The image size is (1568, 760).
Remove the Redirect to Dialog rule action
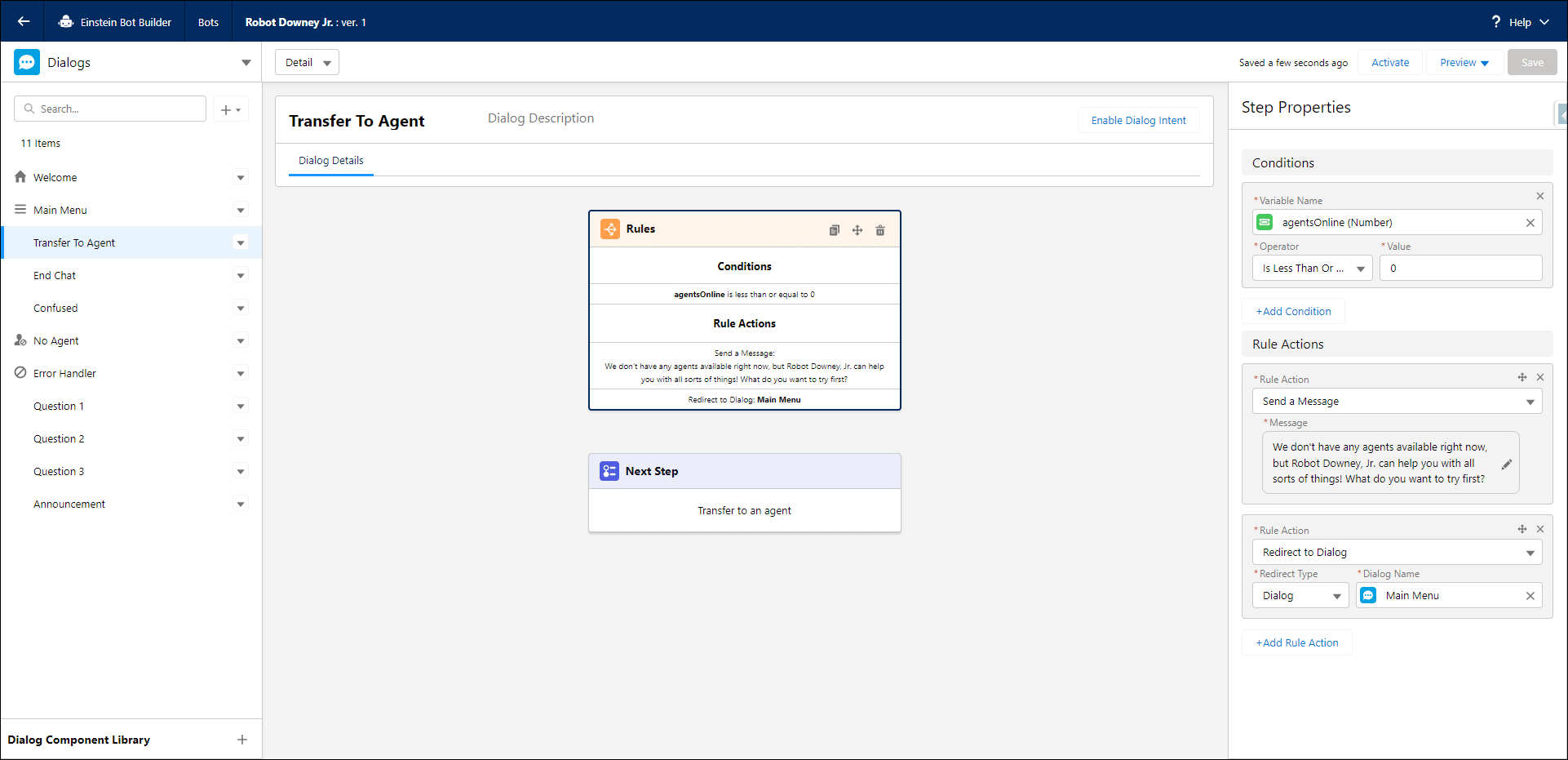[x=1540, y=529]
